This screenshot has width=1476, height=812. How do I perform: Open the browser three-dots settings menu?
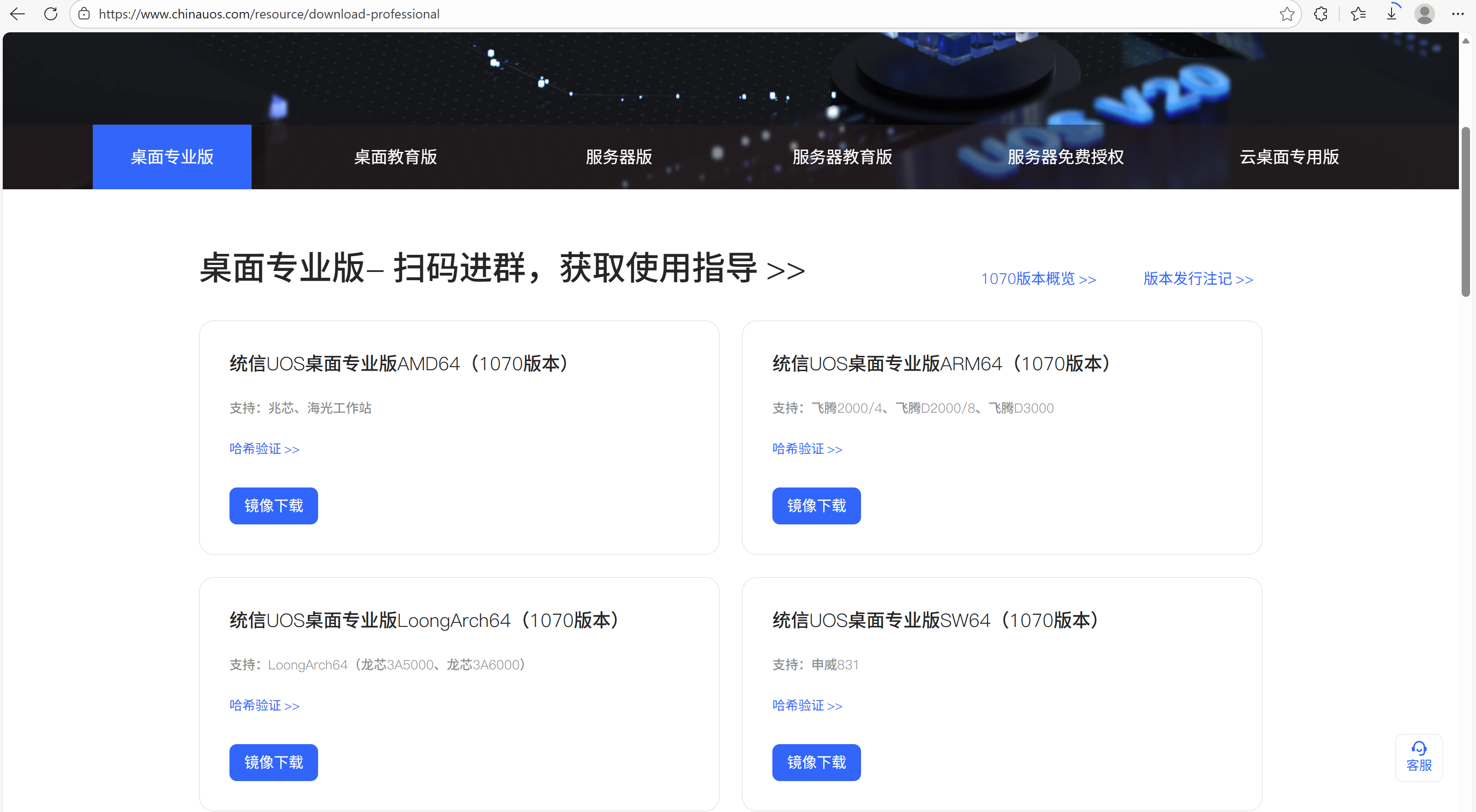1458,14
